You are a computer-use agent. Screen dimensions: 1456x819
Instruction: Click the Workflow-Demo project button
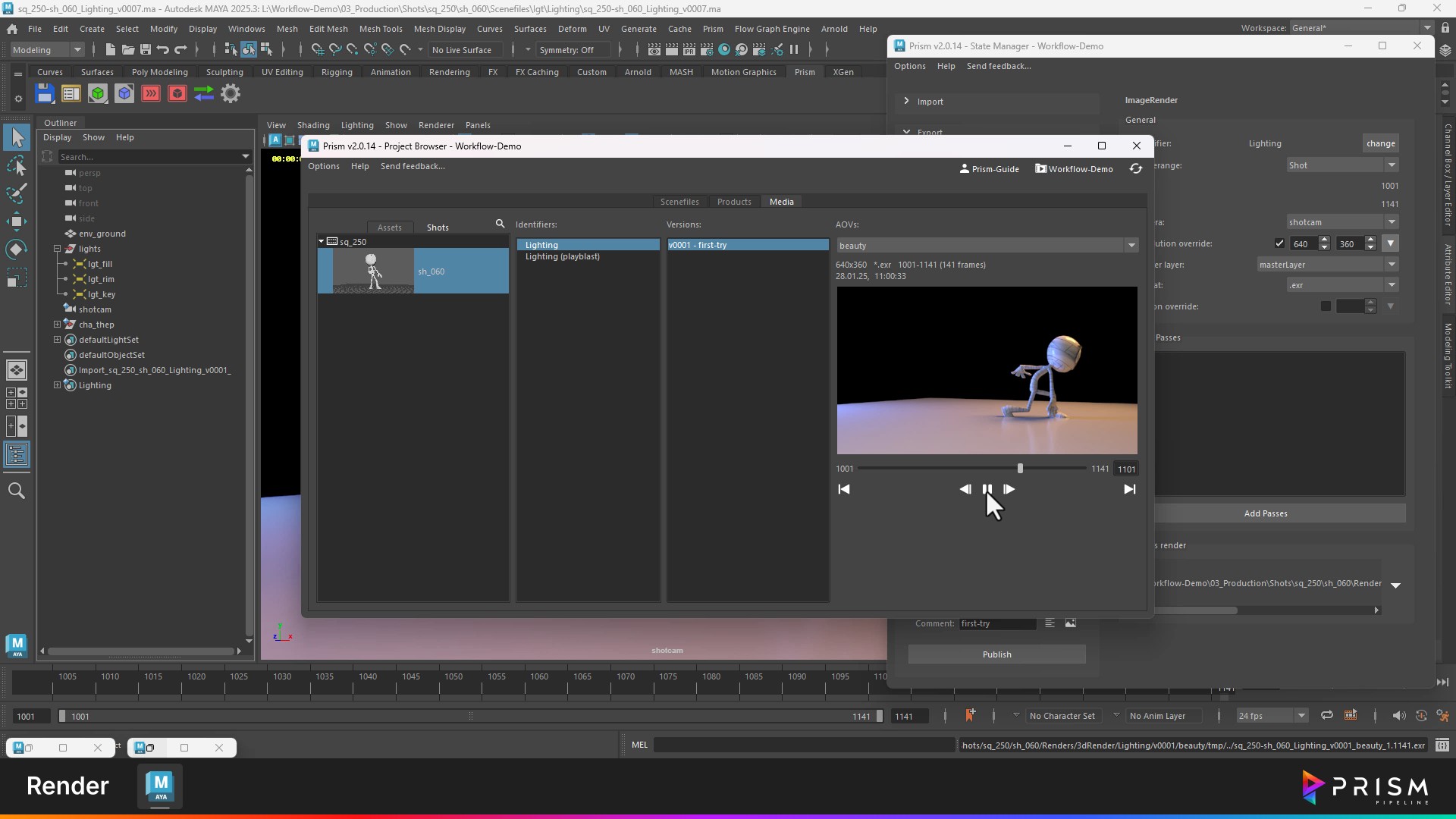pyautogui.click(x=1074, y=168)
